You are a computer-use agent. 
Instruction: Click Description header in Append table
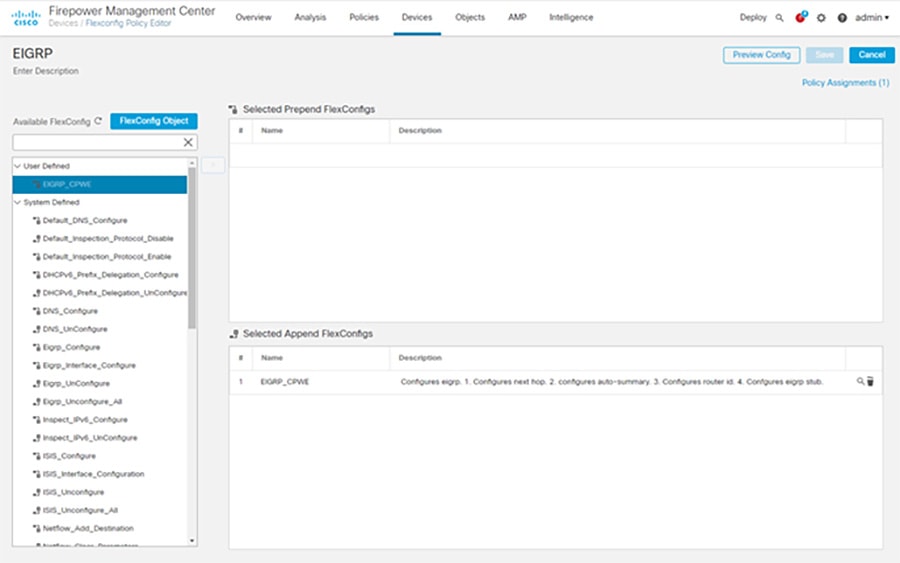pyautogui.click(x=420, y=358)
